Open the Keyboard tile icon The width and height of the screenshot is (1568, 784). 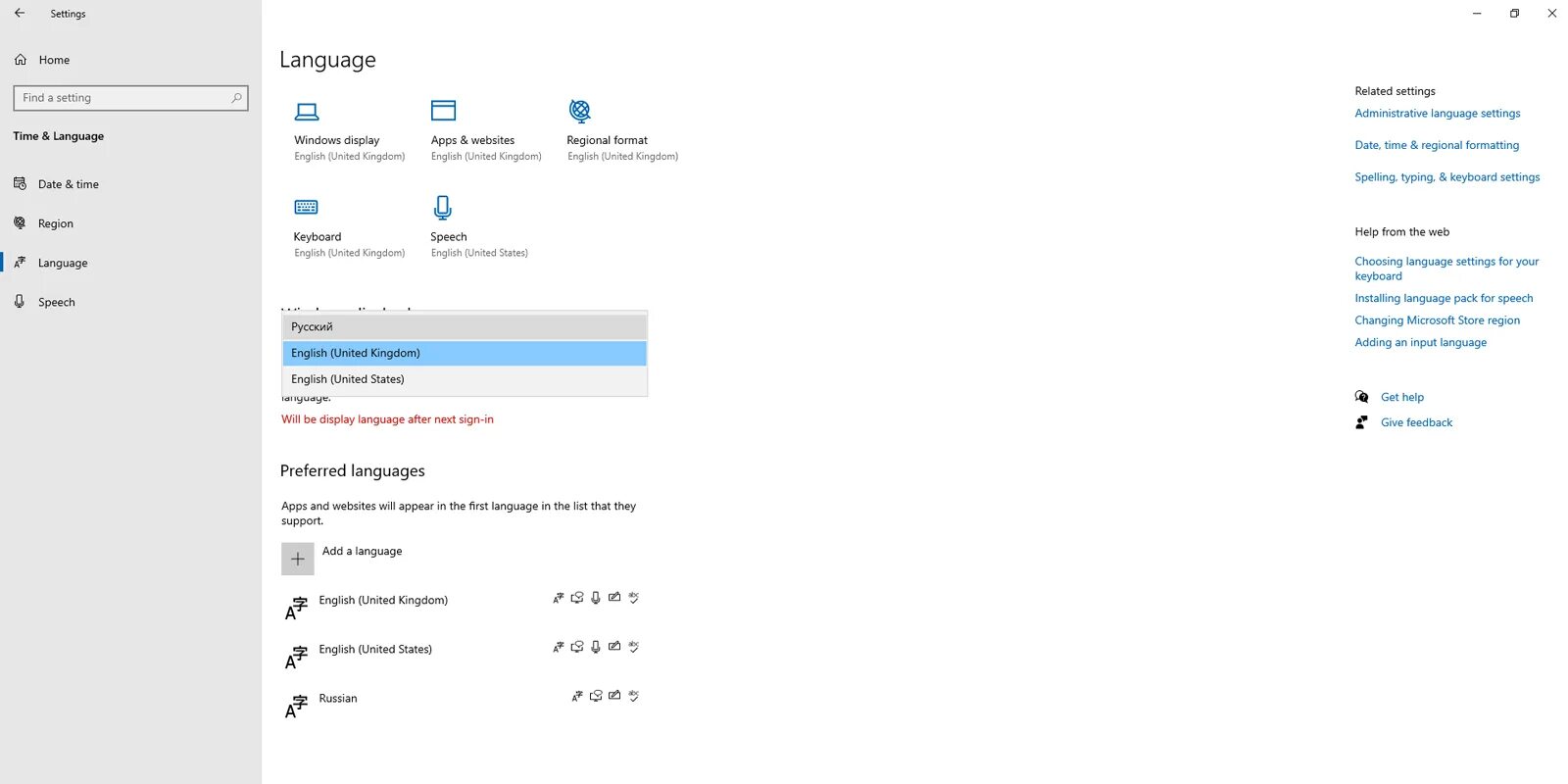pos(306,207)
